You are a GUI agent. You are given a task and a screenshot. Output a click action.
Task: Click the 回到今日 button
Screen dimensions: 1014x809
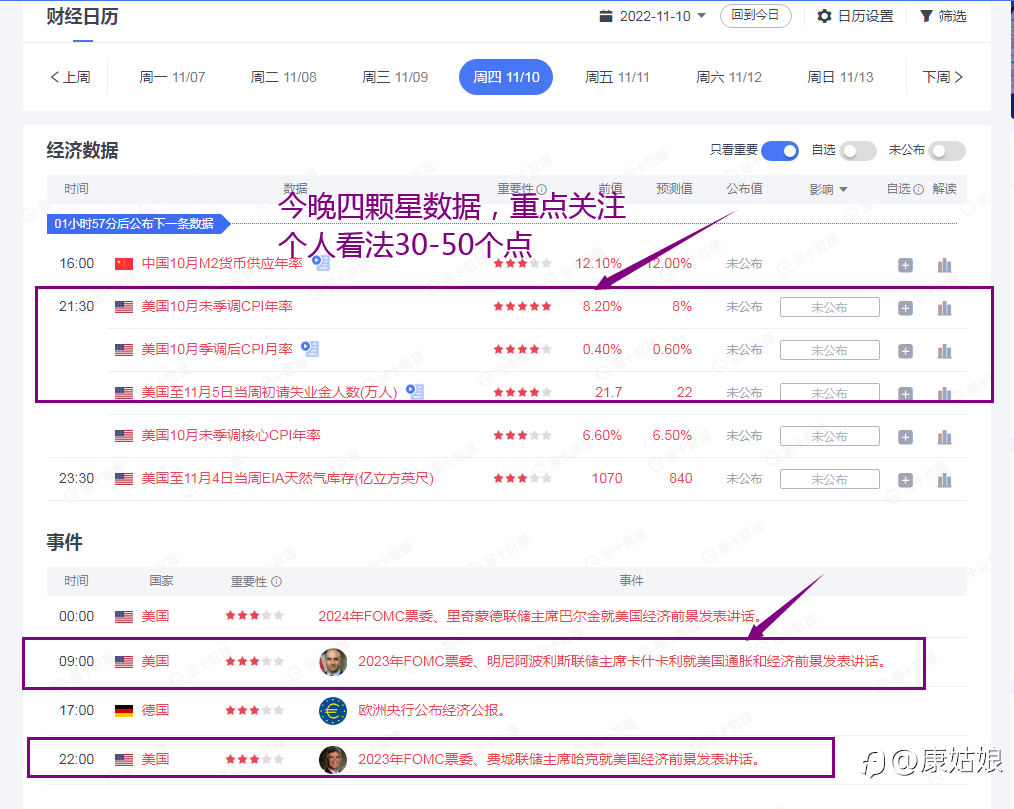coord(755,16)
